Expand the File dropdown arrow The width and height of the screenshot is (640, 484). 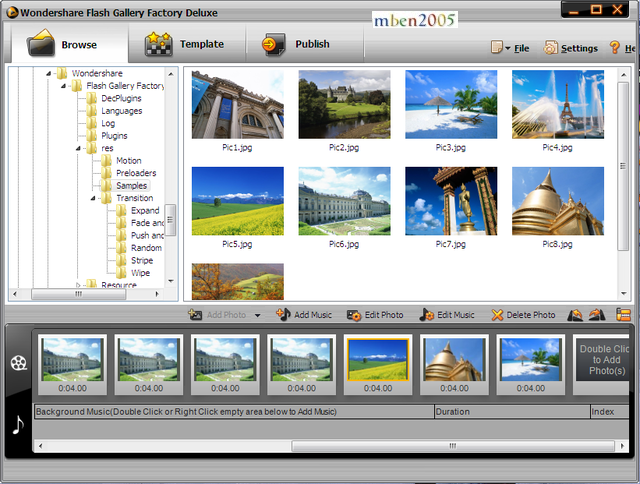tap(508, 48)
